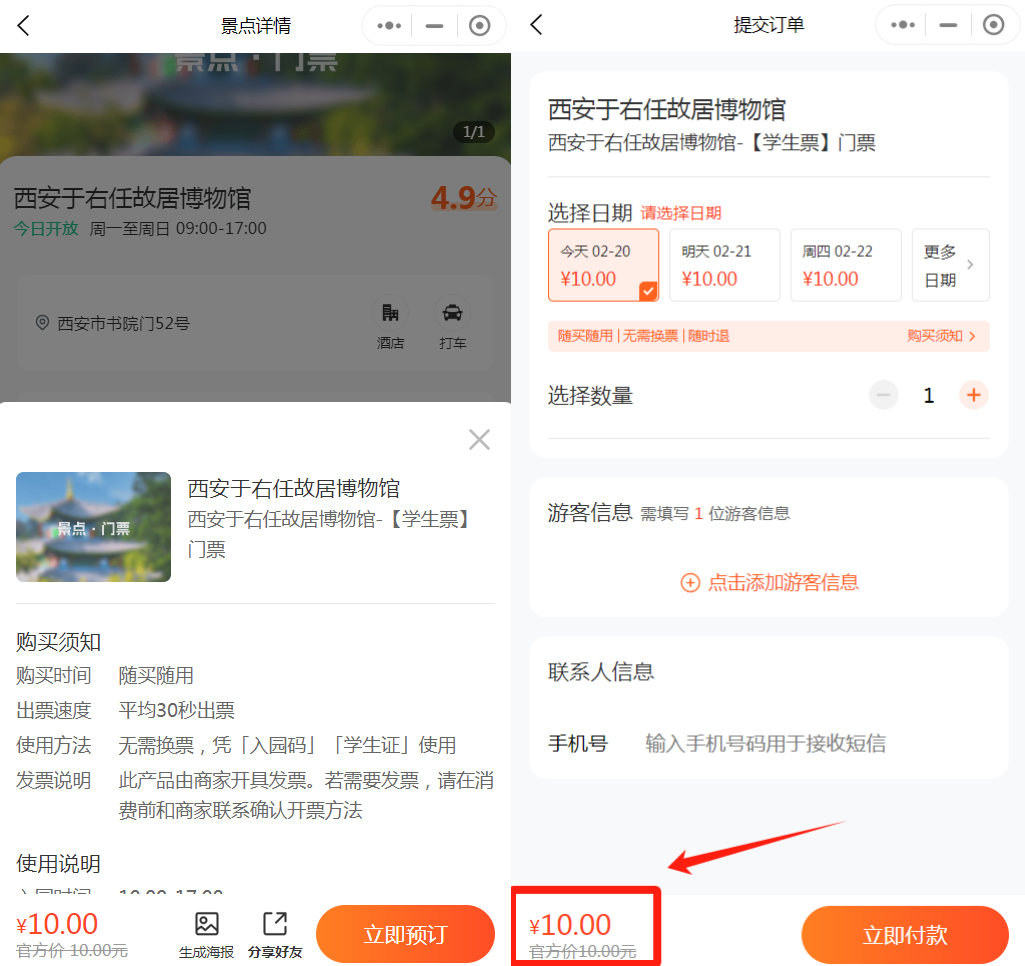The image size is (1025, 966).
Task: Tap the 今日开放 status text
Action: 46,229
